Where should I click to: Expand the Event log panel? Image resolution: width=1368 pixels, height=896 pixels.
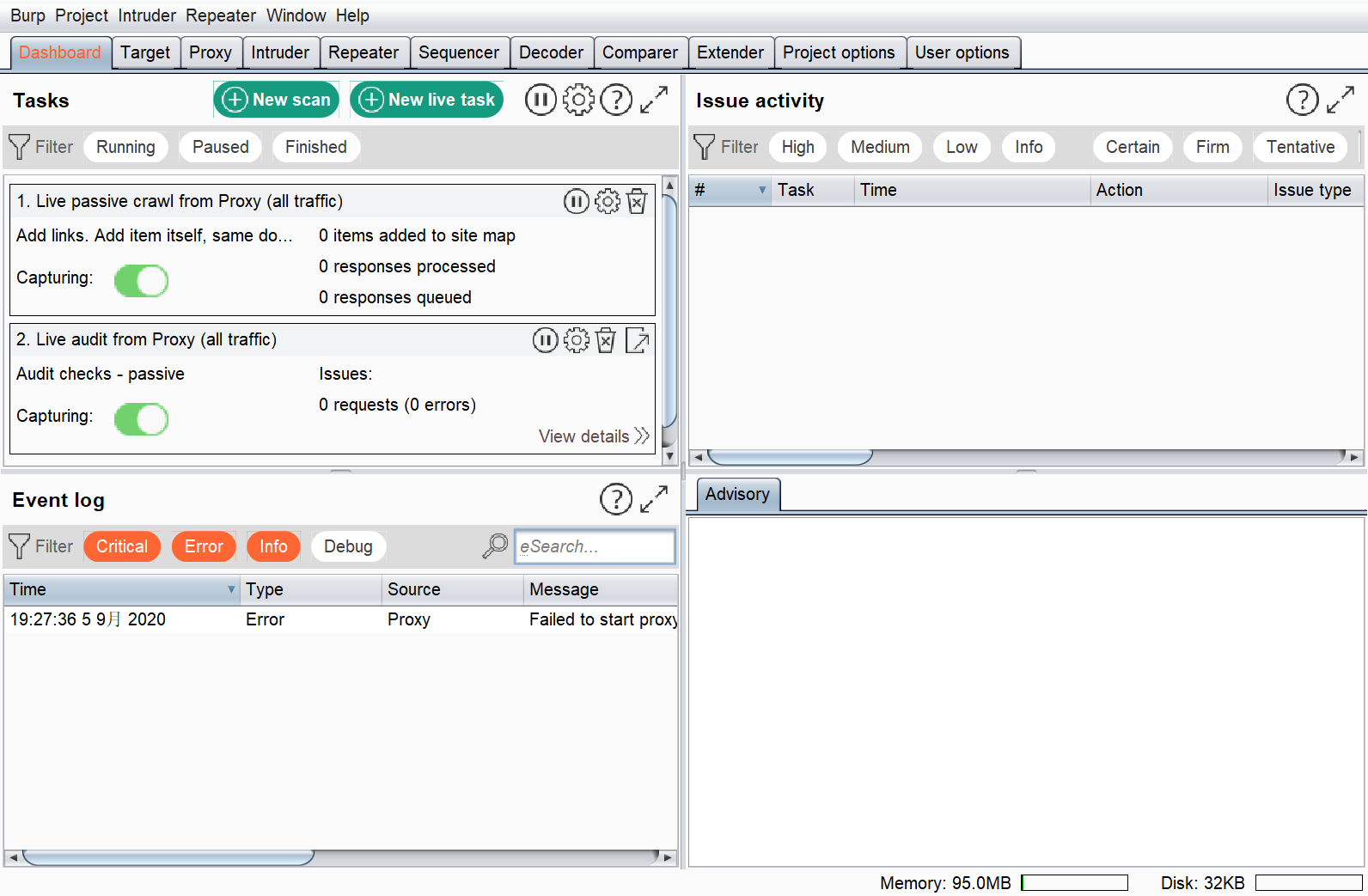point(654,499)
